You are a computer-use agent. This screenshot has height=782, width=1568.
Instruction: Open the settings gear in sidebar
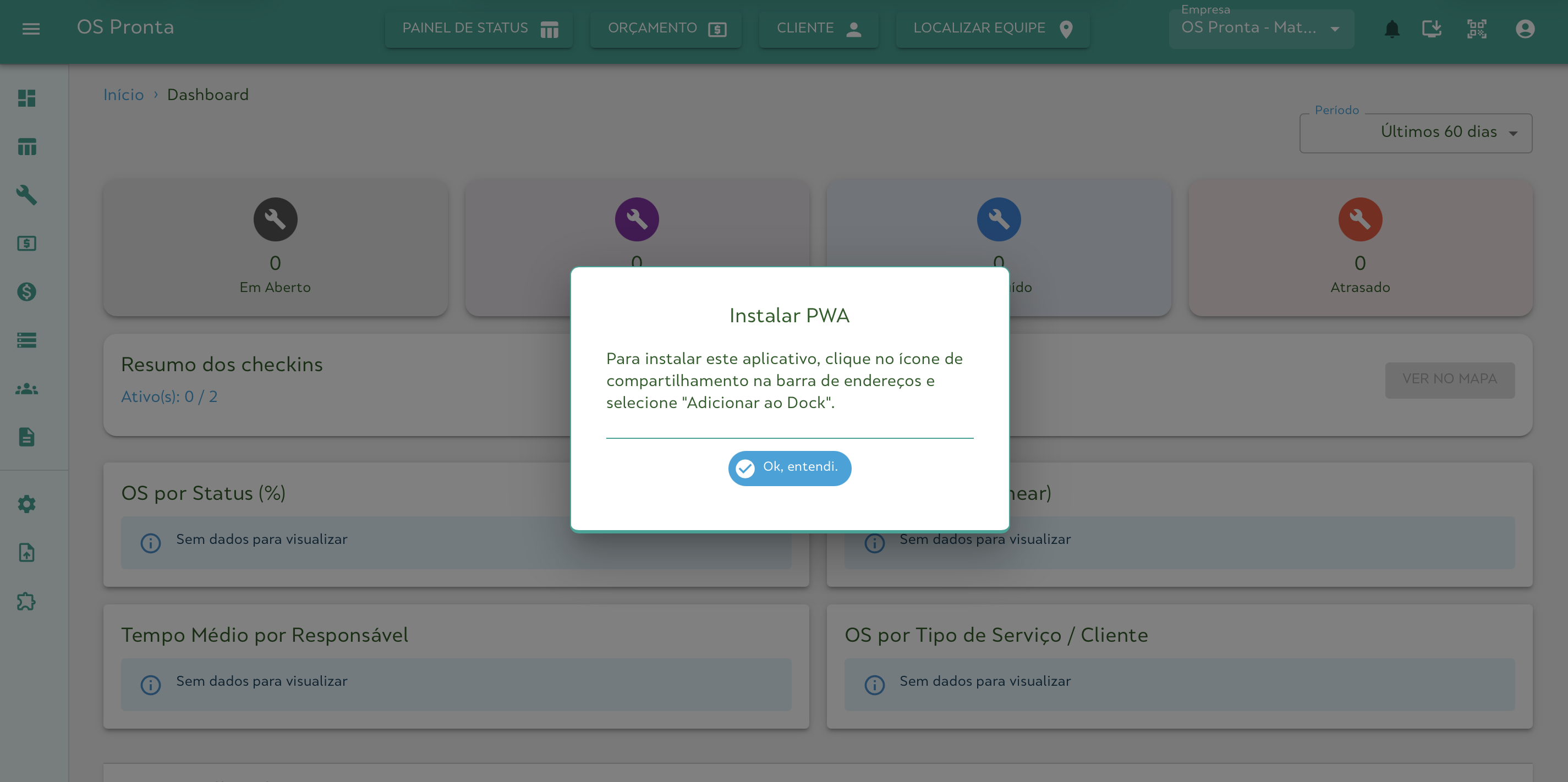click(27, 504)
